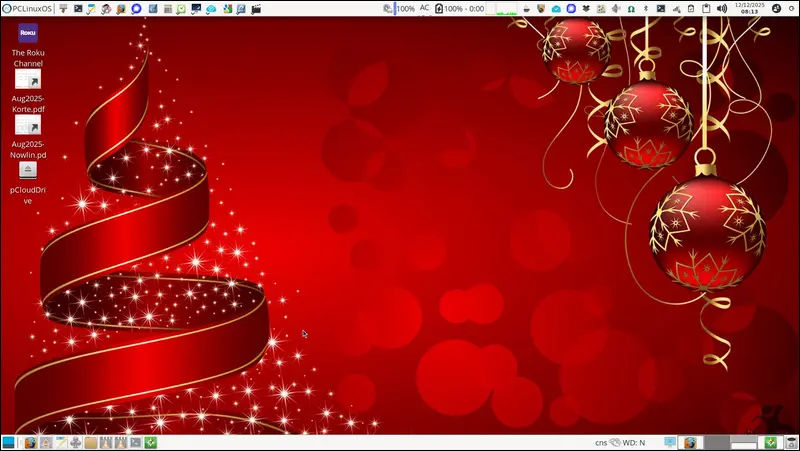The width and height of the screenshot is (800, 451).
Task: Open the notepad with pencil launcher
Action: 92,9
